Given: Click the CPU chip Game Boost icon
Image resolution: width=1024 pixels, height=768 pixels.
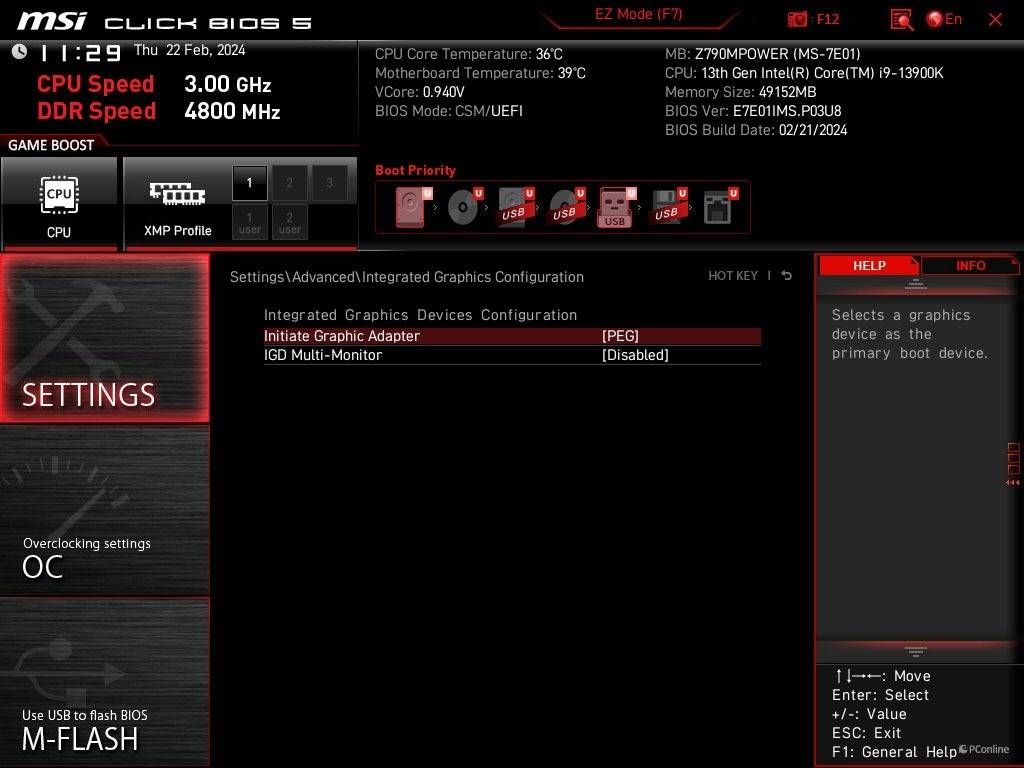Looking at the screenshot, I should (59, 195).
